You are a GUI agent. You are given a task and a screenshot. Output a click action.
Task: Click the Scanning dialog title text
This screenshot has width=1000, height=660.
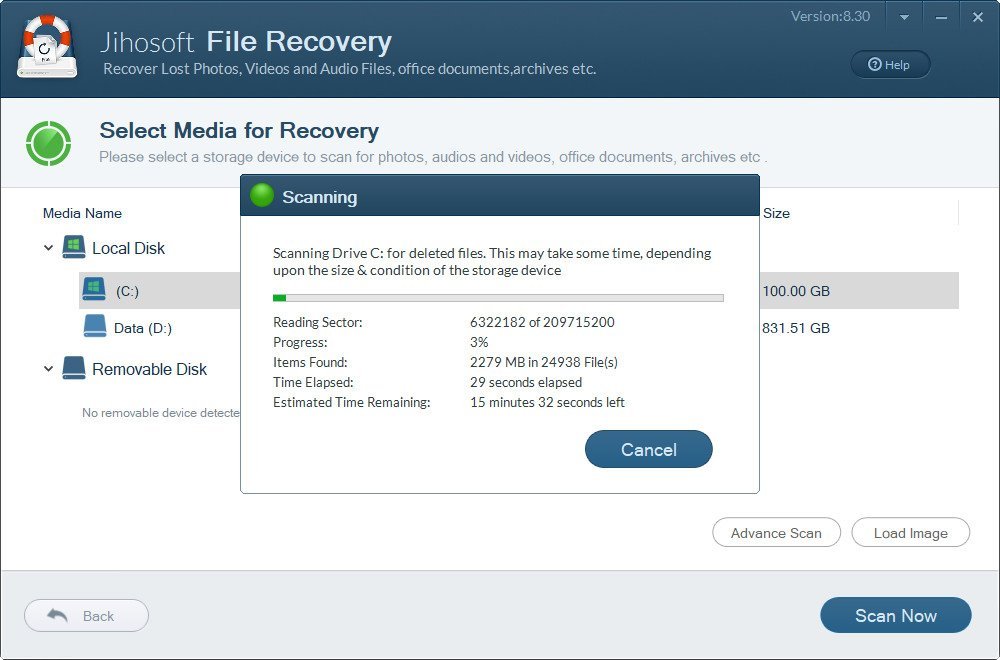[320, 197]
